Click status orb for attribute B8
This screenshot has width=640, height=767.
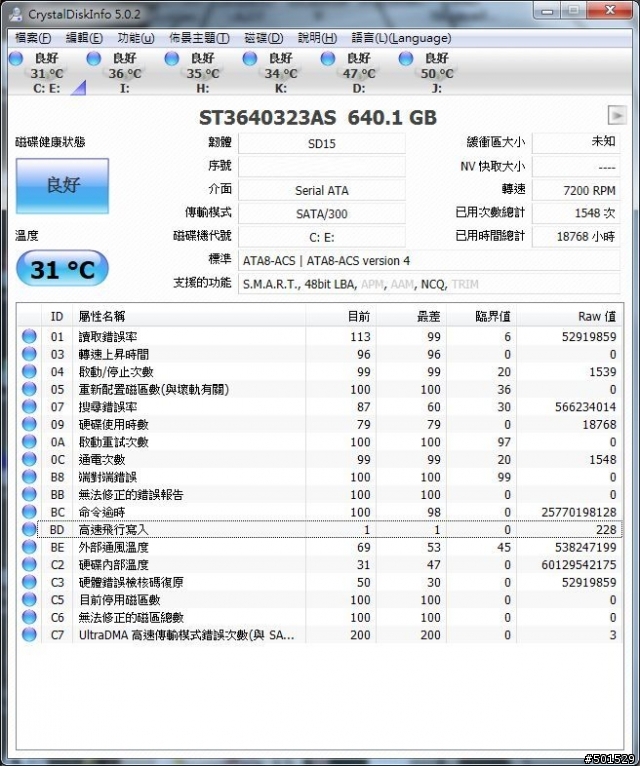[x=29, y=477]
